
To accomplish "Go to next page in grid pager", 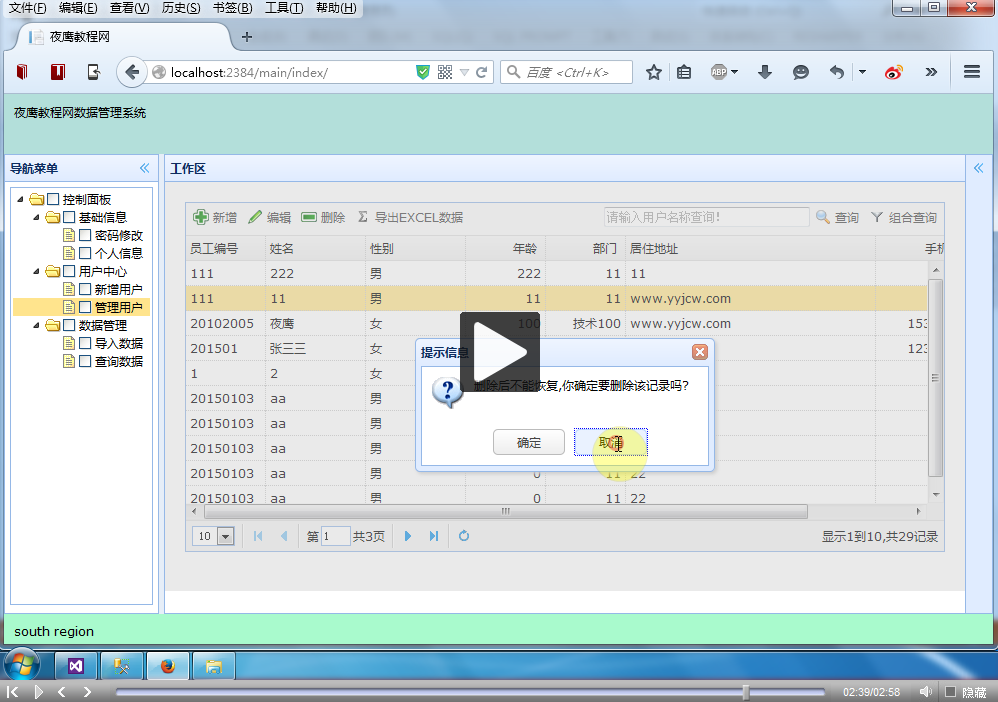I will pyautogui.click(x=408, y=536).
